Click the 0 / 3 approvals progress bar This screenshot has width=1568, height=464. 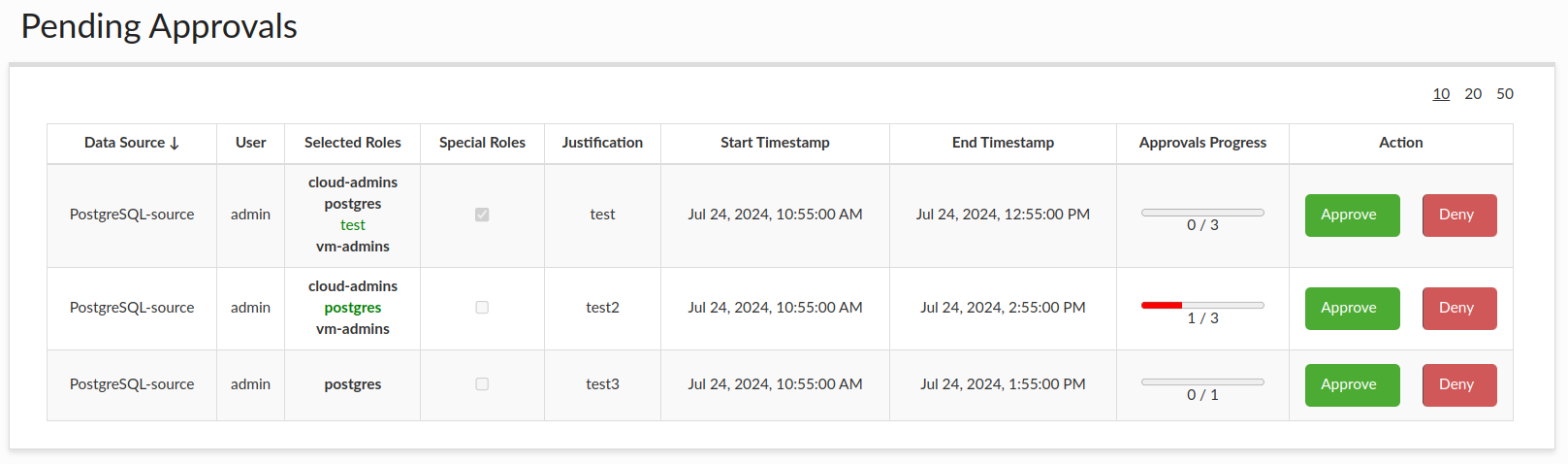click(x=1202, y=213)
